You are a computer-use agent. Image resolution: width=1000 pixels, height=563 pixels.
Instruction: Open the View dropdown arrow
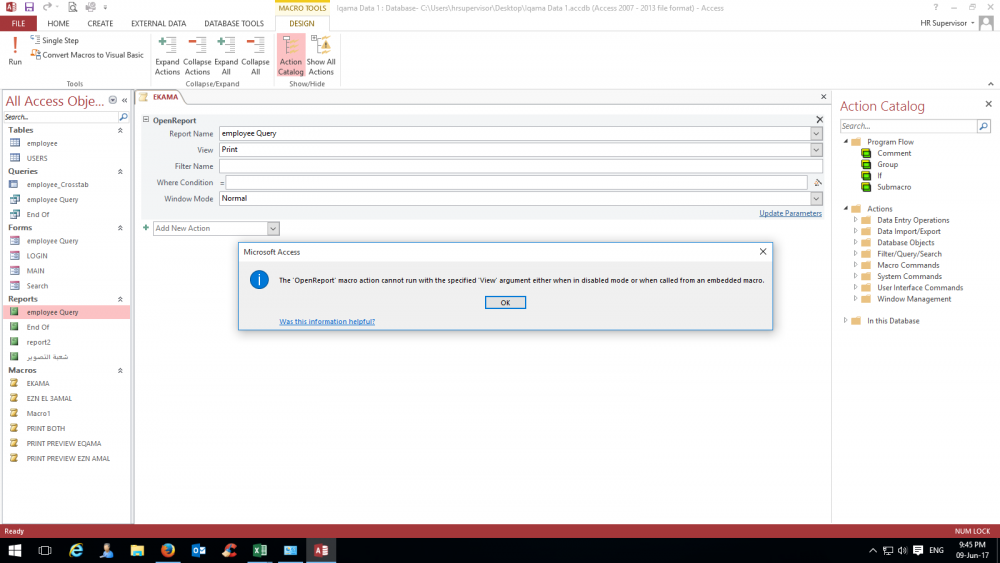(816, 149)
